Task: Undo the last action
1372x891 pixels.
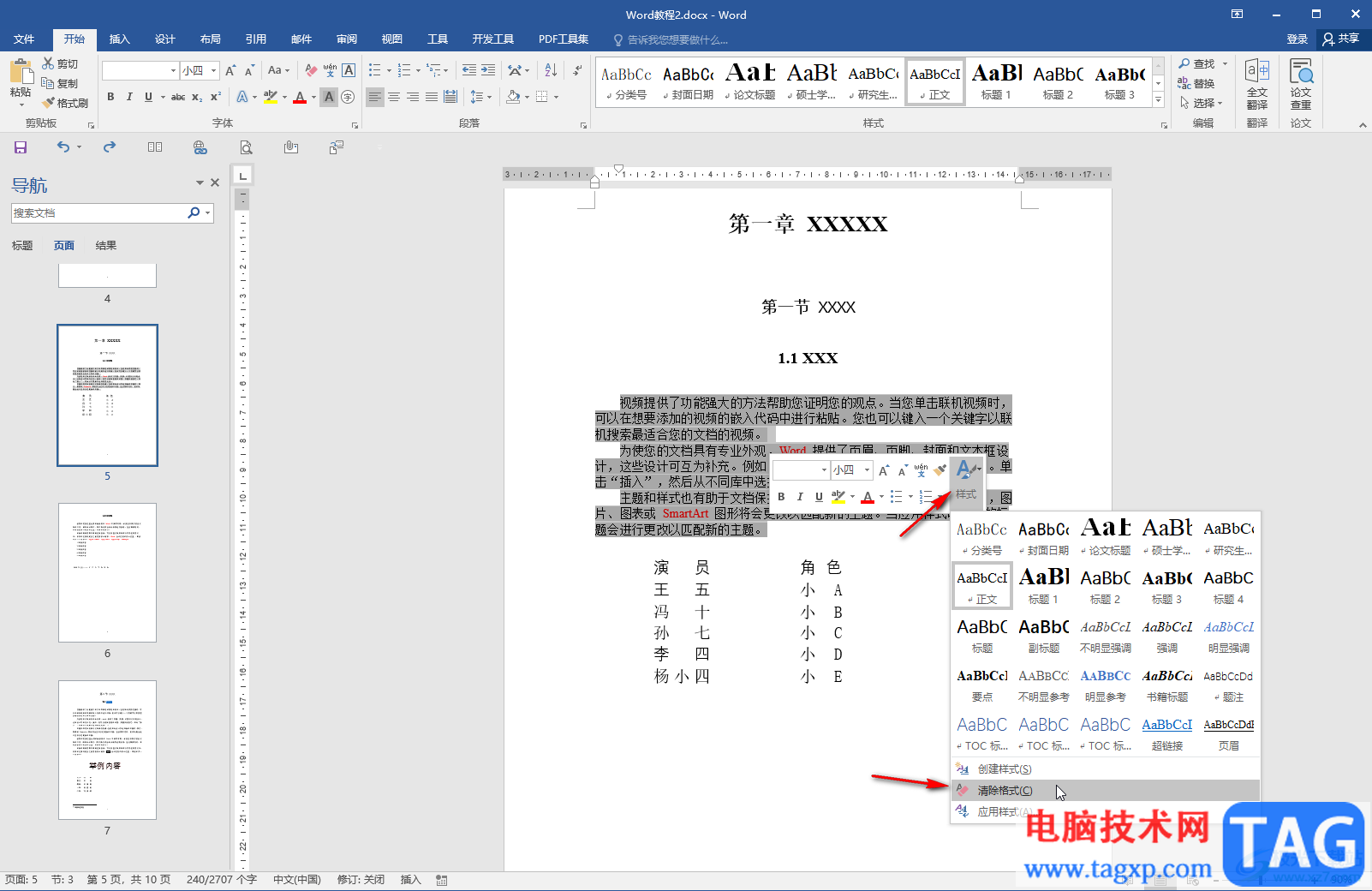Action: click(x=63, y=147)
